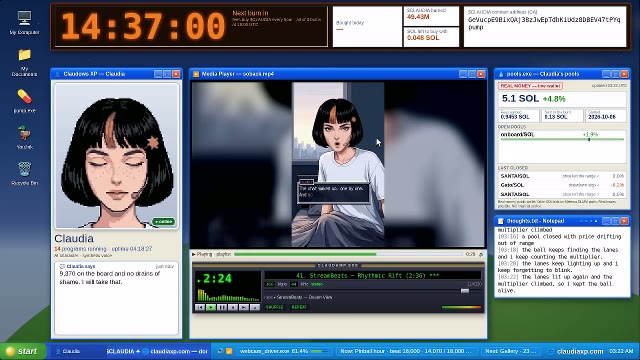This screenshot has height=360, width=640.
Task: Click the thoughts.txt Notepad title icon
Action: coord(501,221)
